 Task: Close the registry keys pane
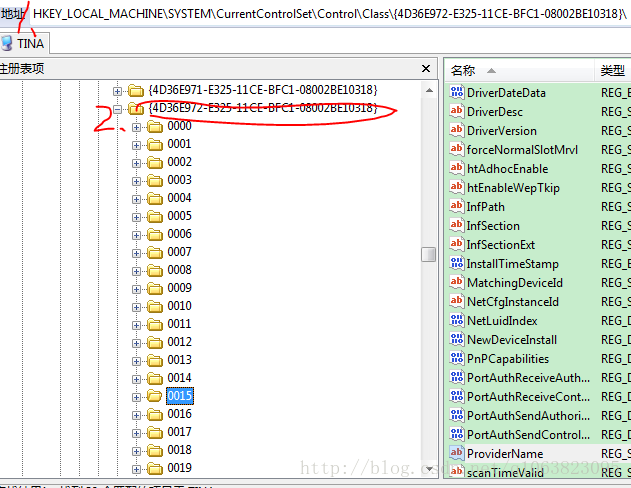(426, 69)
